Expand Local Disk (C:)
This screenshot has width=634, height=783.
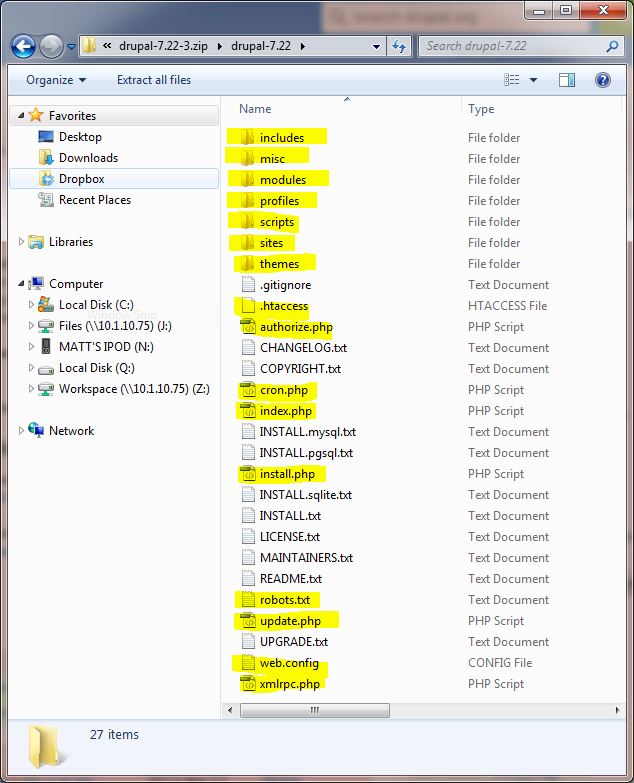click(x=31, y=305)
